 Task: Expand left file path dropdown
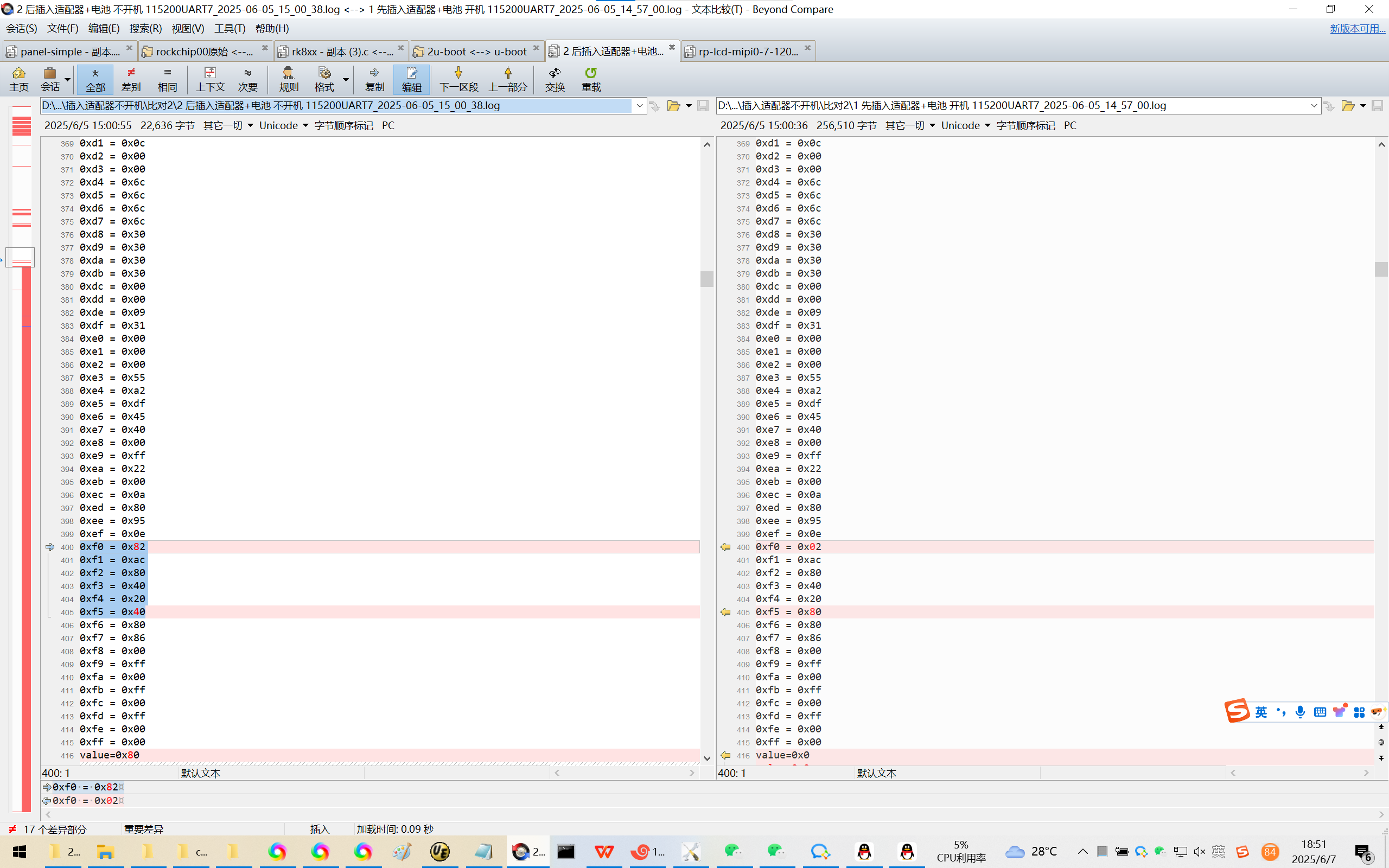click(639, 106)
